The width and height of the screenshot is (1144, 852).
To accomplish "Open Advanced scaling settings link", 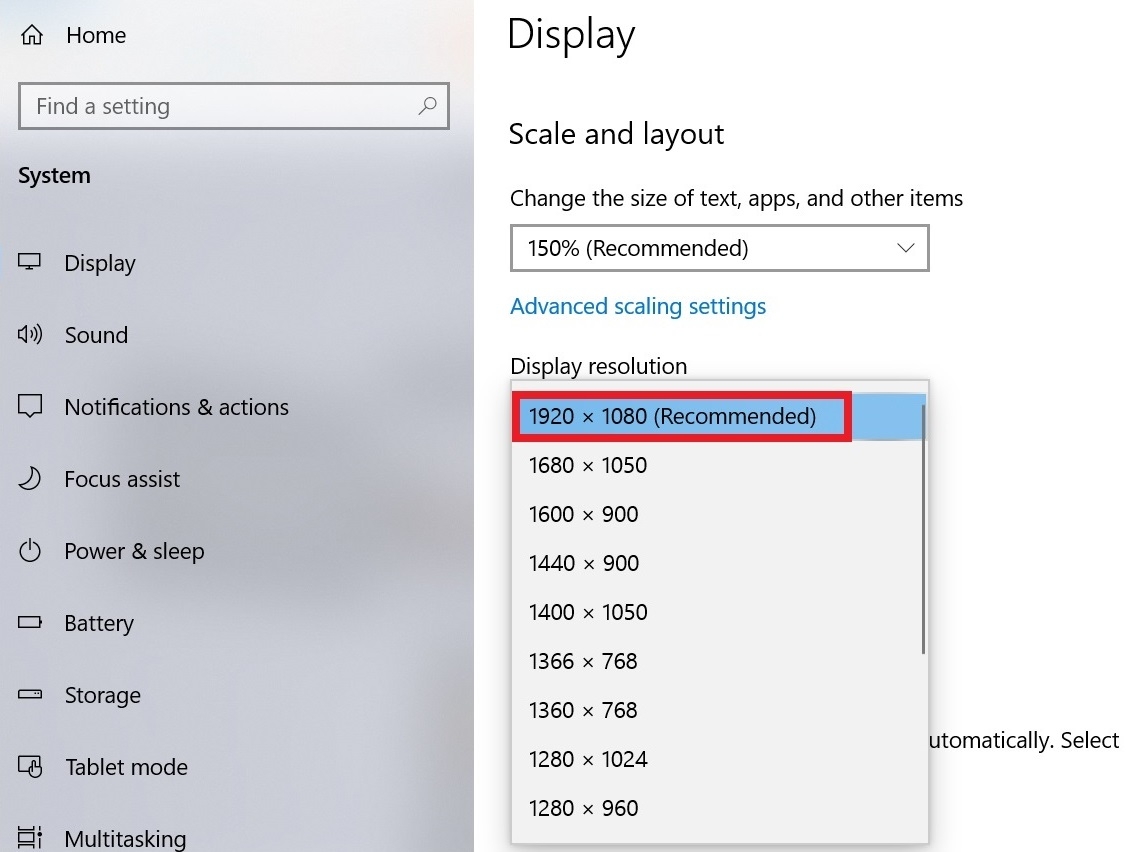I will tap(638, 306).
